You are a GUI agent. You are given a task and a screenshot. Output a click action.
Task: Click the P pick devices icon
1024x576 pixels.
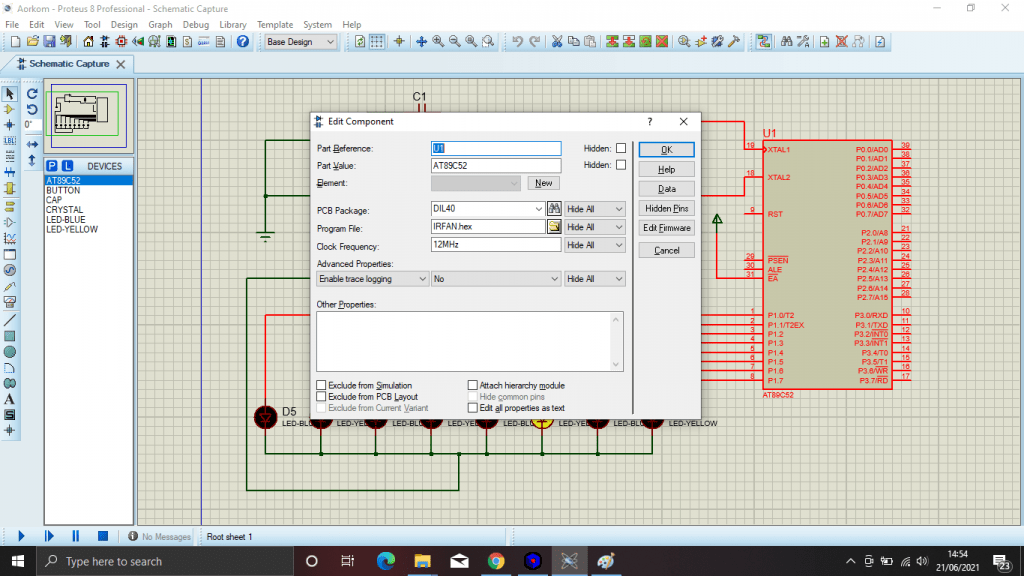click(52, 166)
